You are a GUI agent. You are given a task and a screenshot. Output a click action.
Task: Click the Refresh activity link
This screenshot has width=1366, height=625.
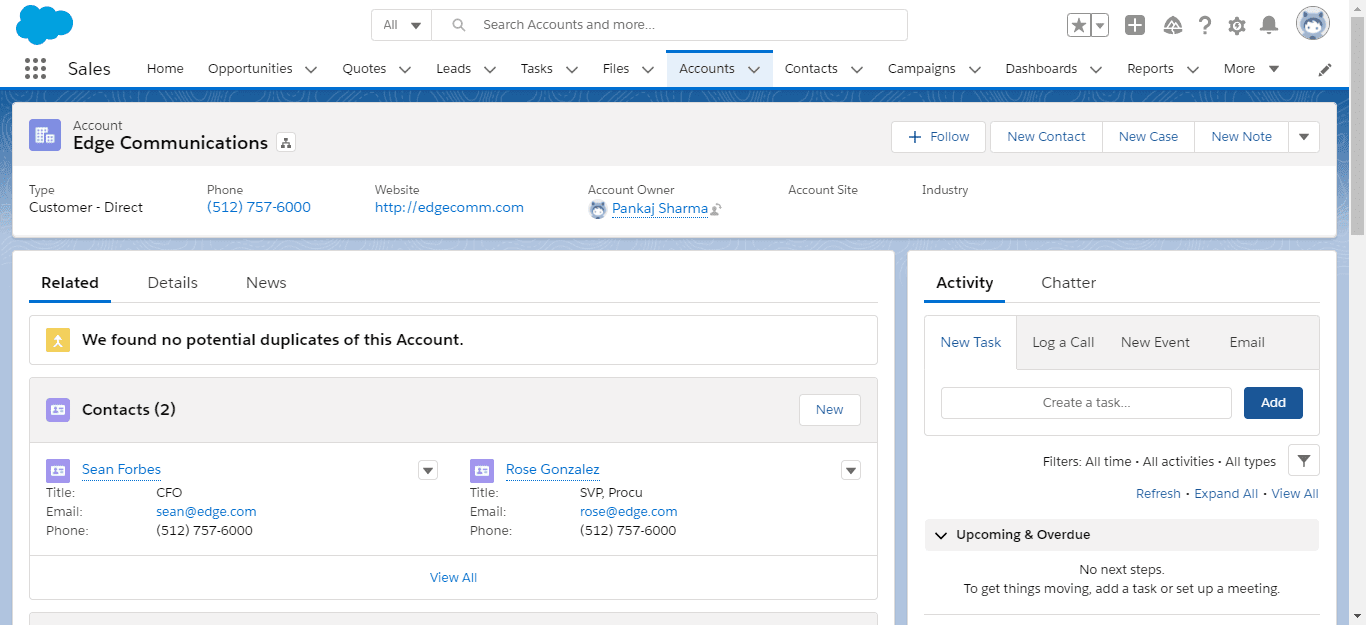pyautogui.click(x=1158, y=494)
